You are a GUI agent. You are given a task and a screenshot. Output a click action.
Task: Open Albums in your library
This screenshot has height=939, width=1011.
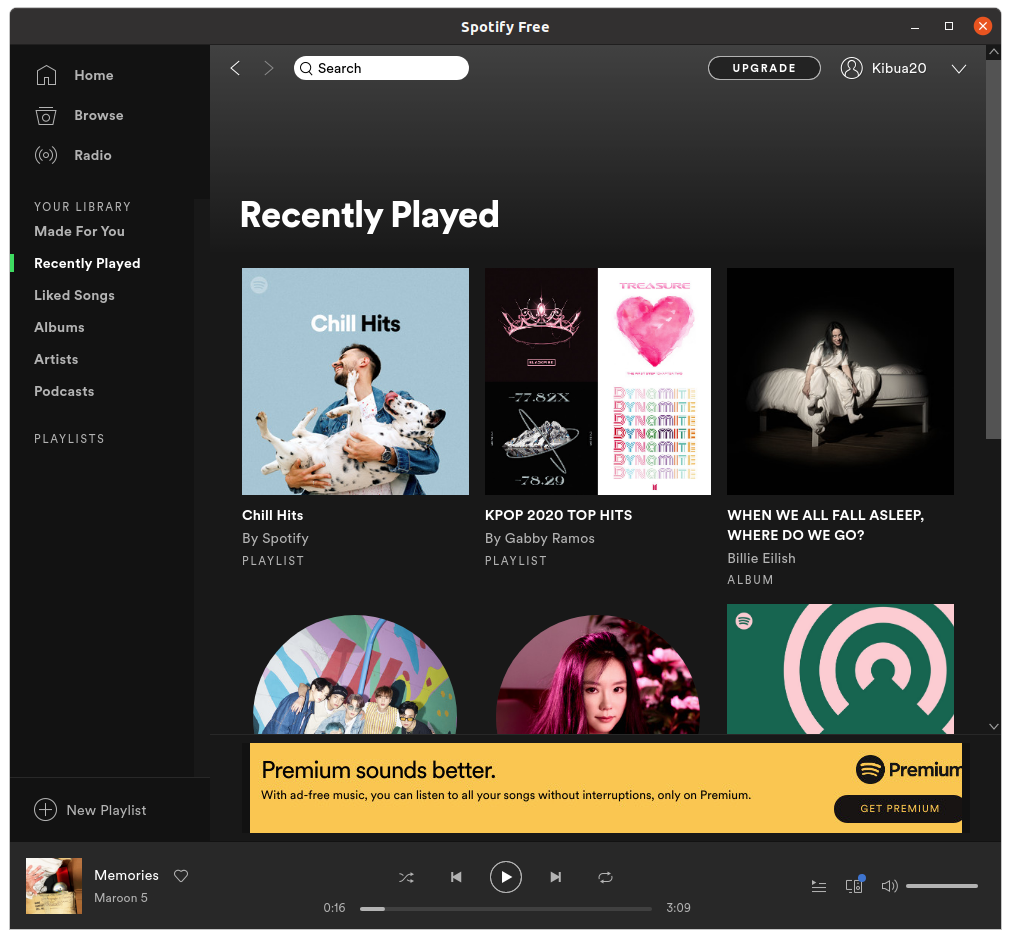59,327
